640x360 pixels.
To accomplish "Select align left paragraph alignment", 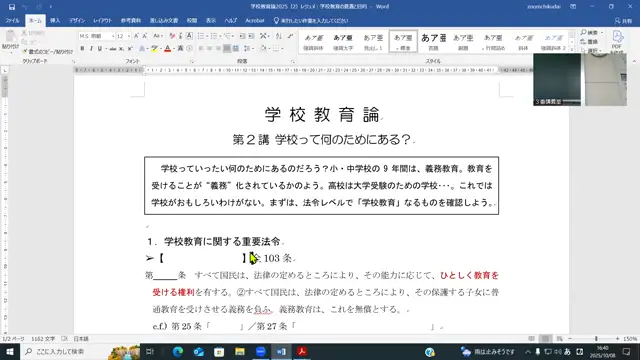I will coord(201,49).
